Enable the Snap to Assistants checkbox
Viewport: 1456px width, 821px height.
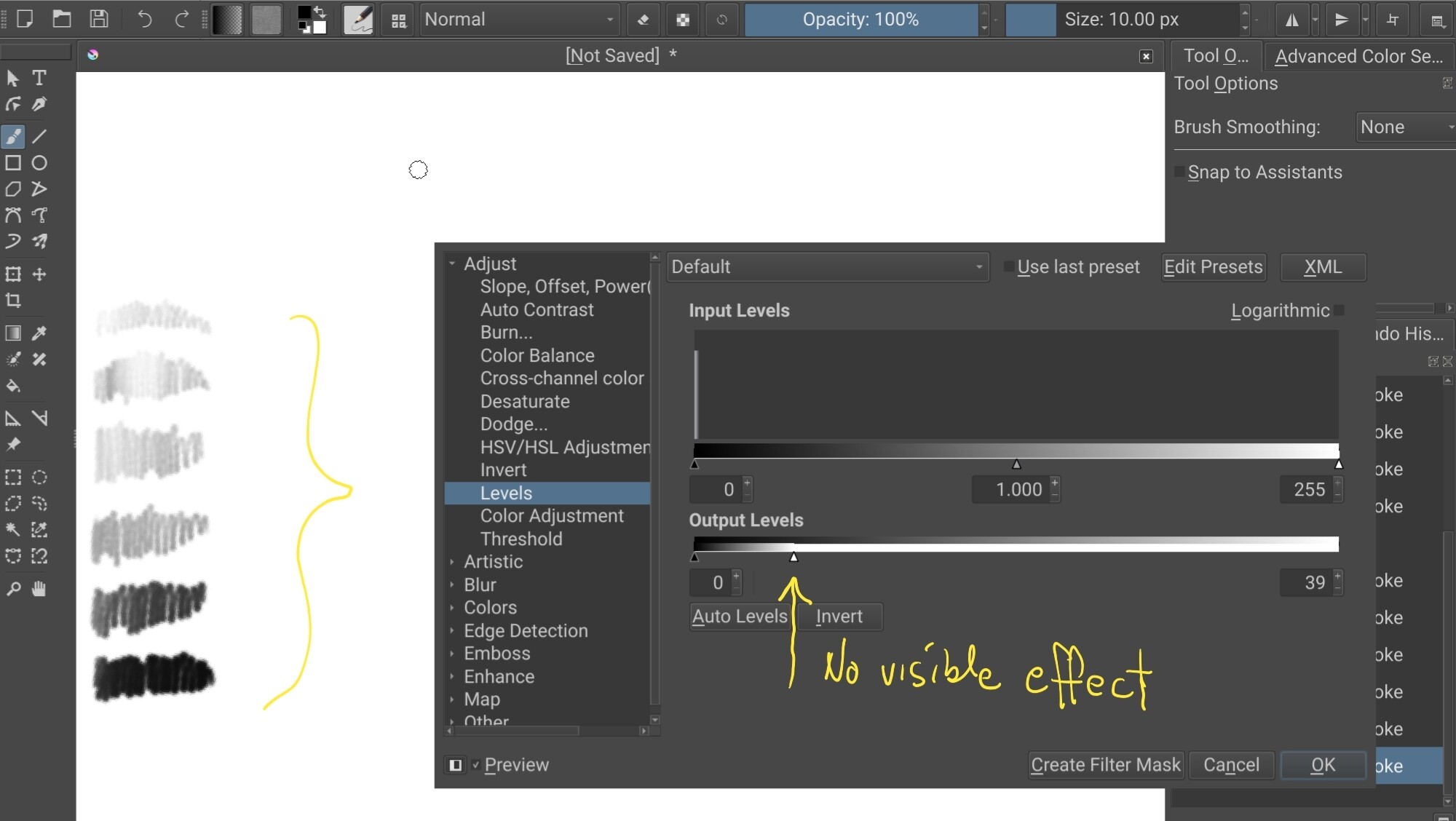(1179, 172)
